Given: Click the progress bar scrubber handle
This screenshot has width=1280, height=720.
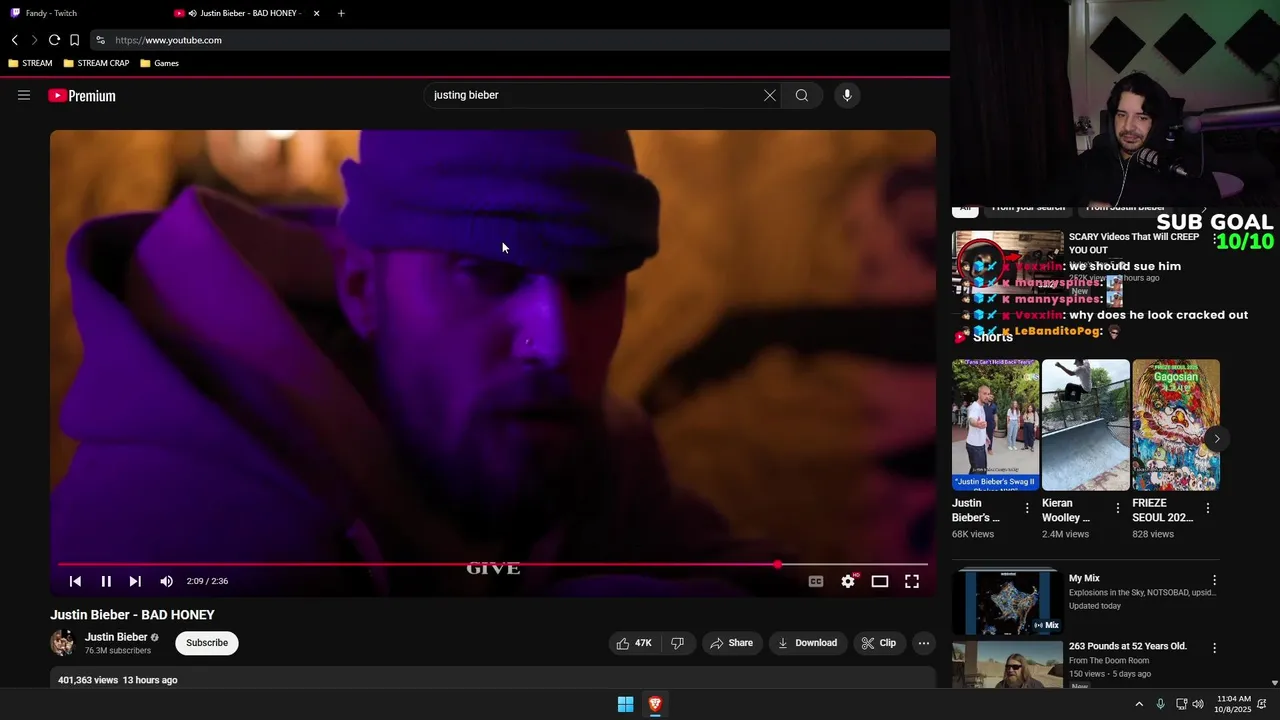Looking at the screenshot, I should (777, 565).
